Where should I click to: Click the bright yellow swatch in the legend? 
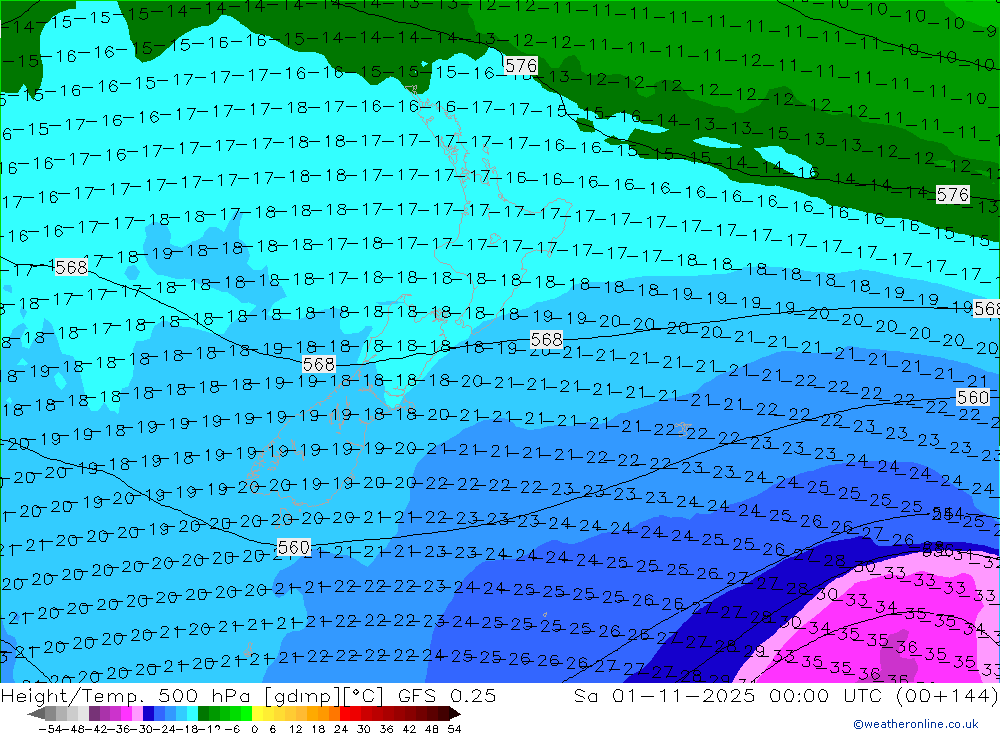pyautogui.click(x=258, y=714)
